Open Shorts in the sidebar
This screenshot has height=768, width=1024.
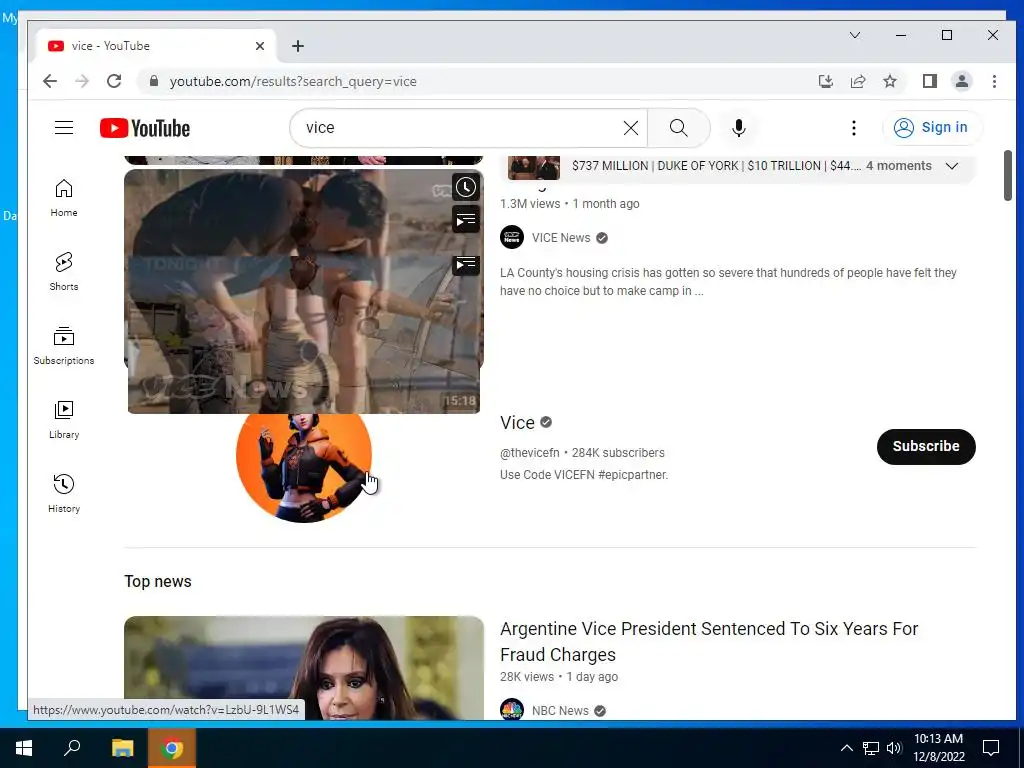pyautogui.click(x=64, y=272)
